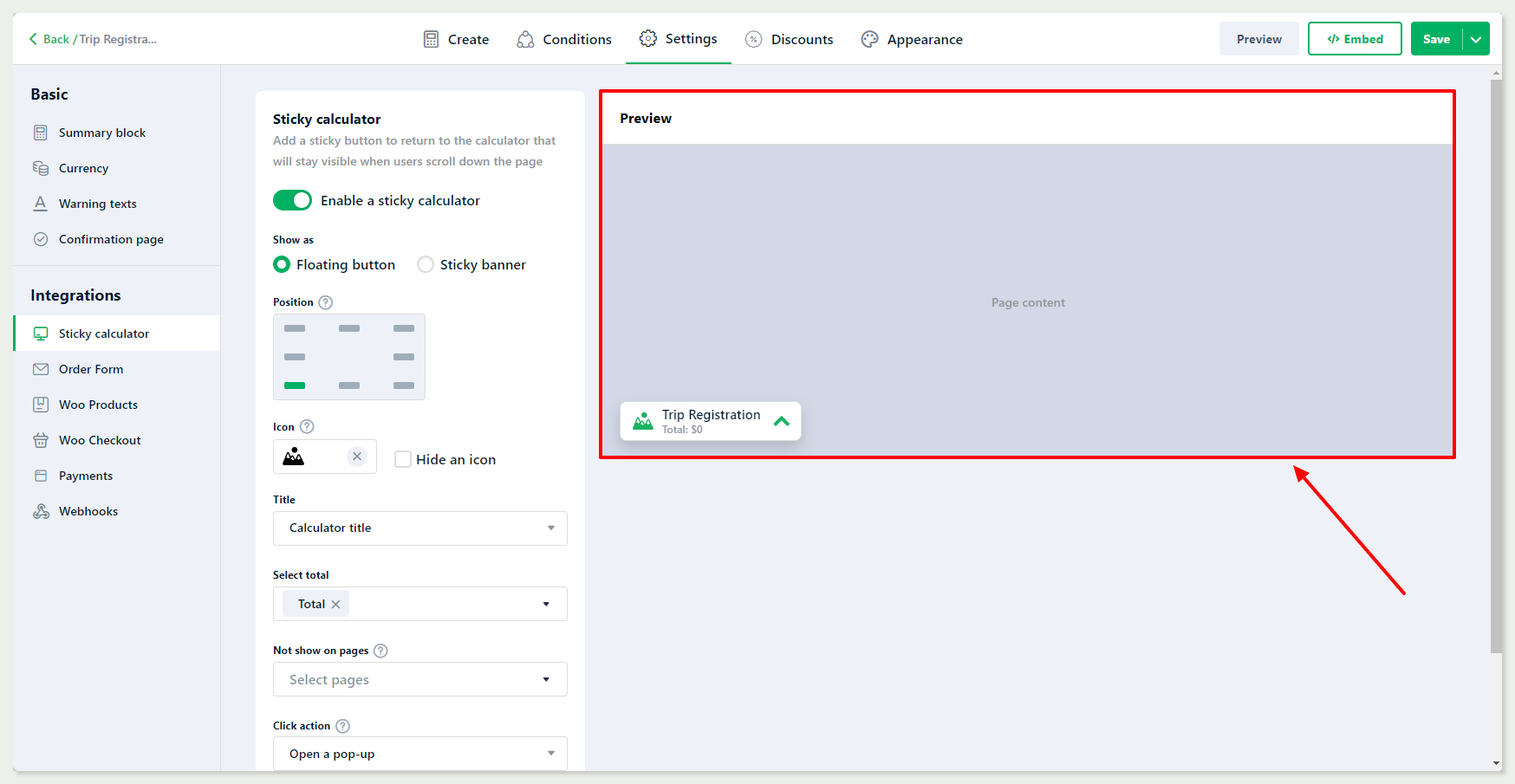Open the Click action pop-up dropdown
Image resolution: width=1515 pixels, height=784 pixels.
tap(419, 754)
